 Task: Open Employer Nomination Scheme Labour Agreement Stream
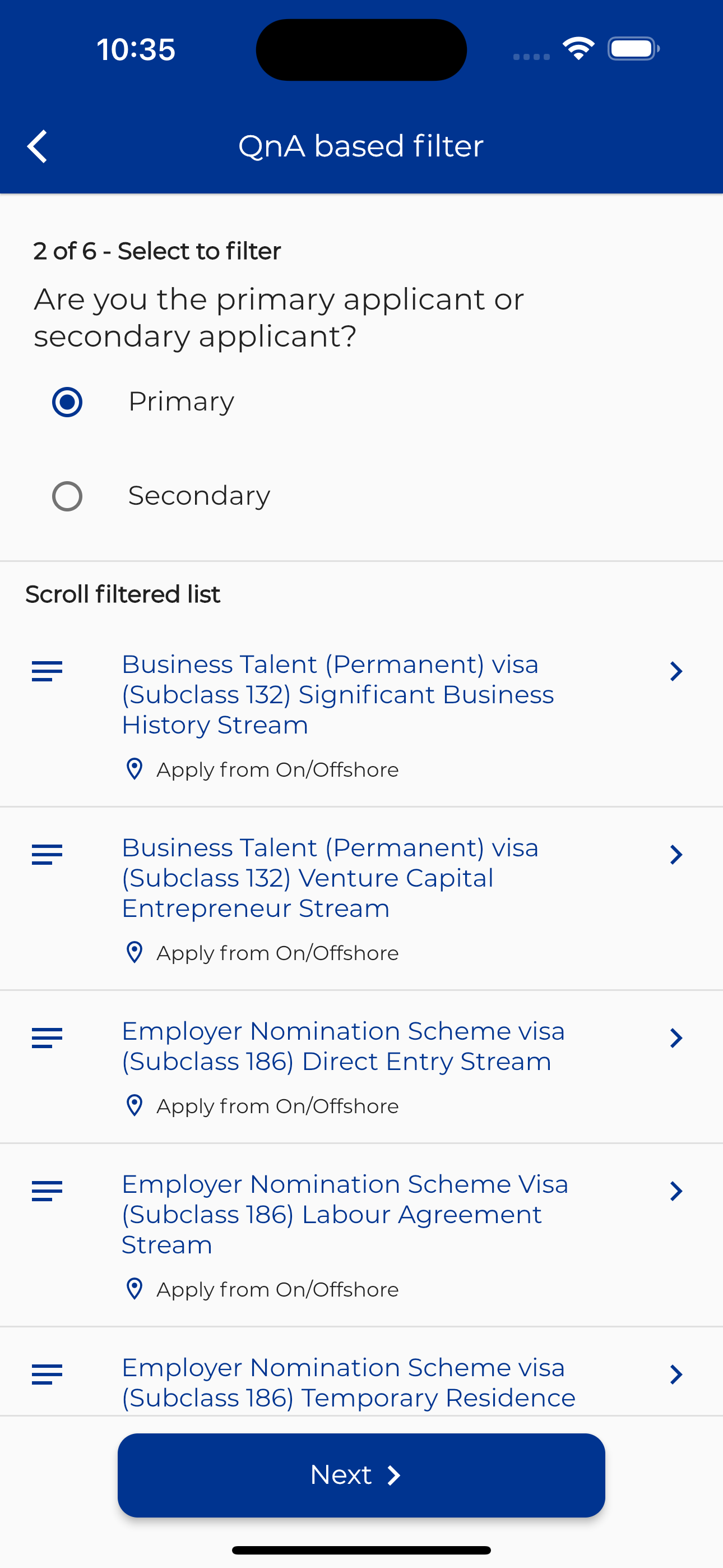345,1214
